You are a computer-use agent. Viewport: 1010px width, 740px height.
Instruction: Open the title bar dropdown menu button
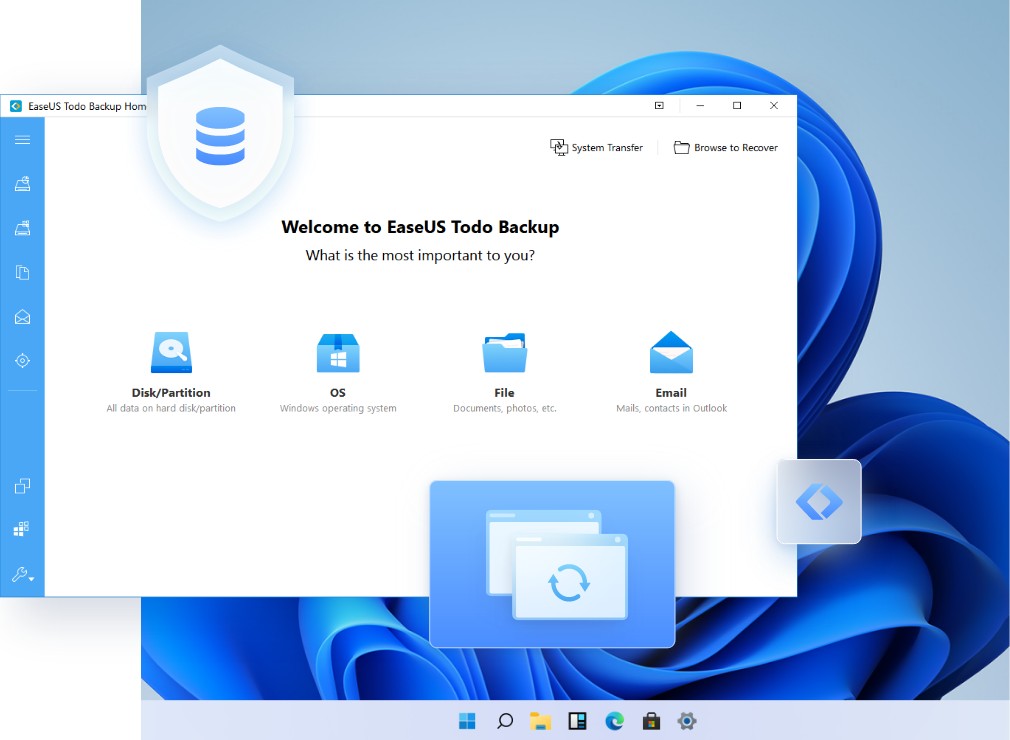point(659,106)
